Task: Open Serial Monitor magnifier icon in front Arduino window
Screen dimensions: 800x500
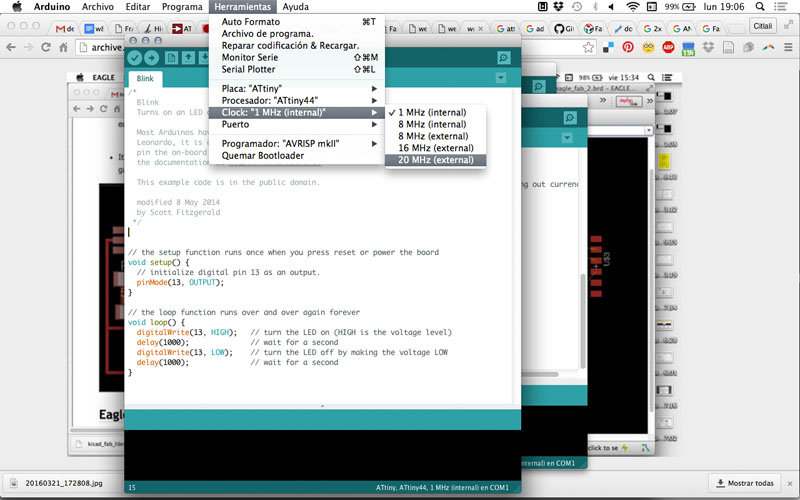Action: click(x=504, y=58)
